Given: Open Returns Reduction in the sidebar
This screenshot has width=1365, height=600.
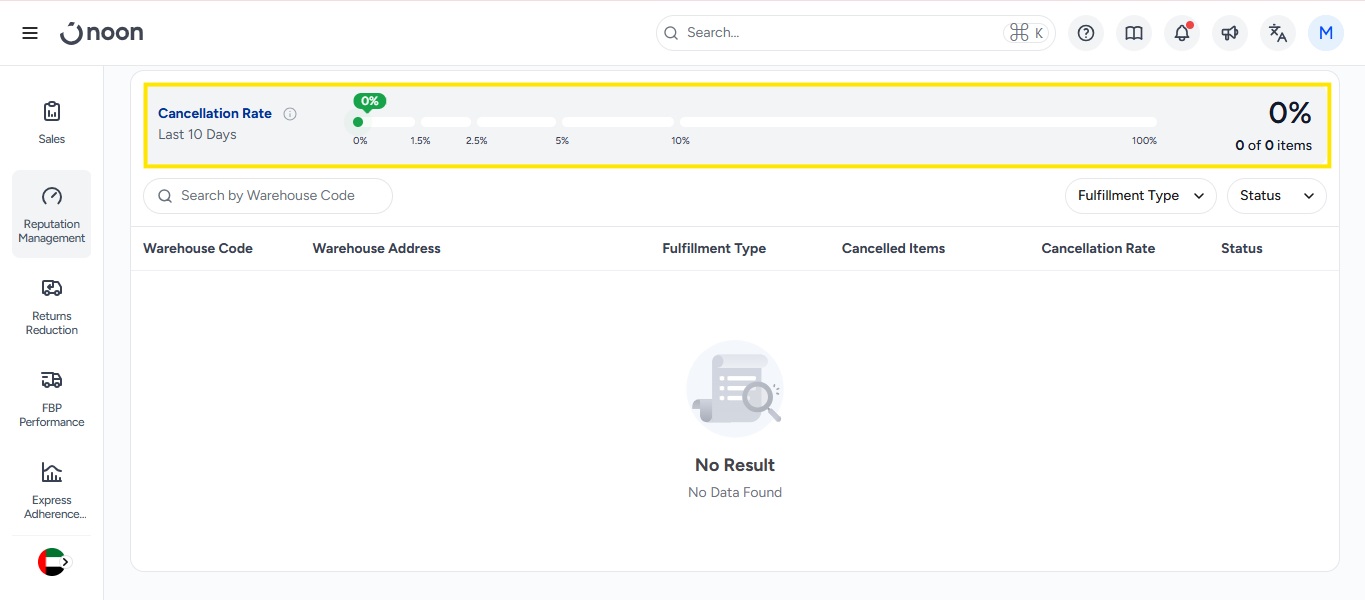Looking at the screenshot, I should 52,306.
